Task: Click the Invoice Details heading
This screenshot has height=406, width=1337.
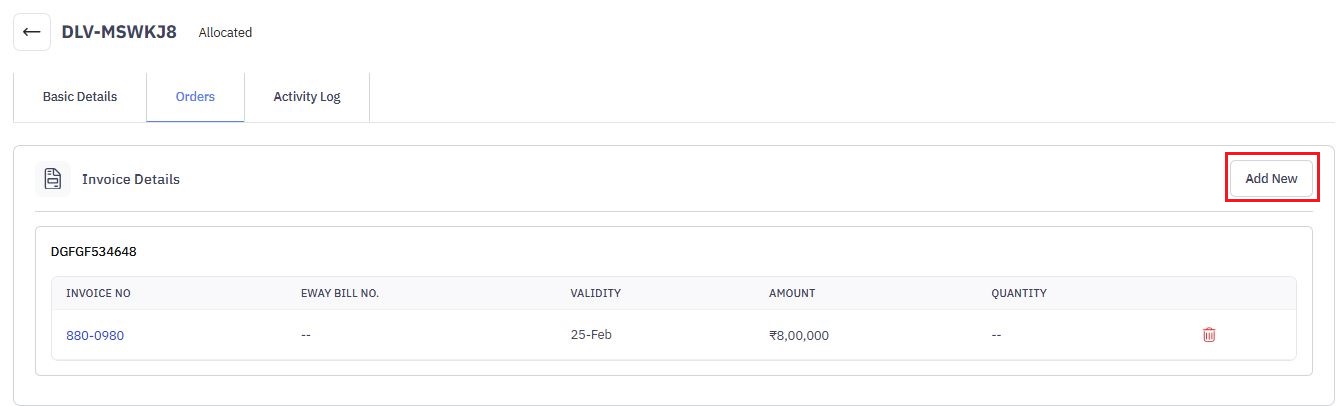Action: pos(131,179)
